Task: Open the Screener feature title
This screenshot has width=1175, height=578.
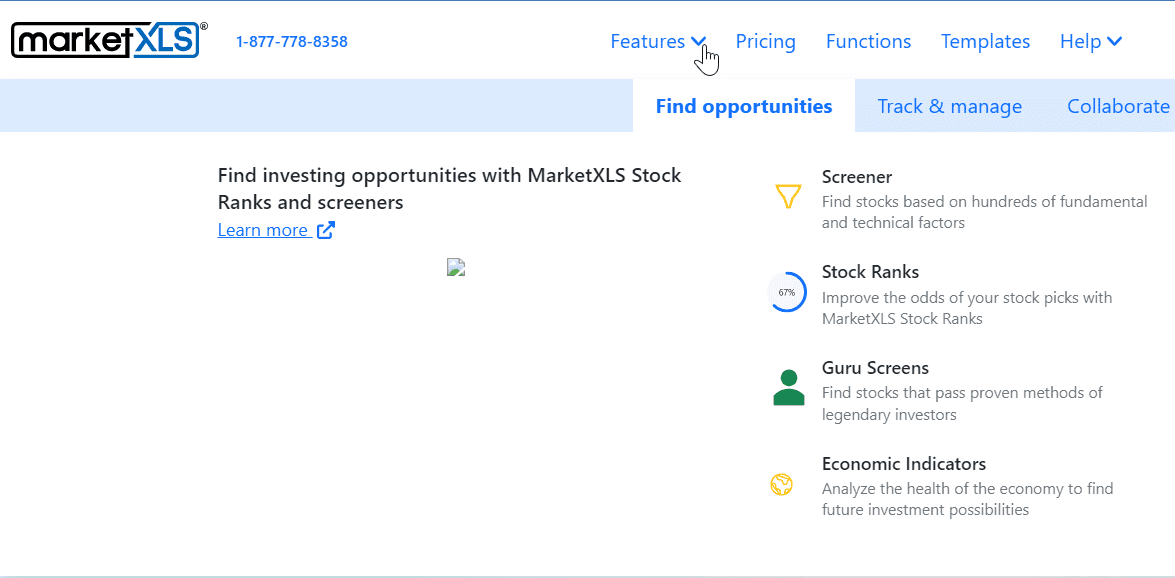Action: 856,177
